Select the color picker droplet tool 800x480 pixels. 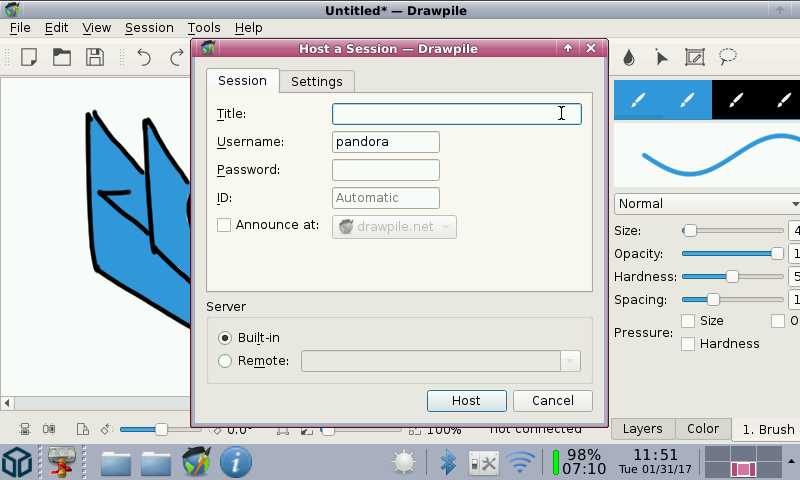pyautogui.click(x=628, y=57)
